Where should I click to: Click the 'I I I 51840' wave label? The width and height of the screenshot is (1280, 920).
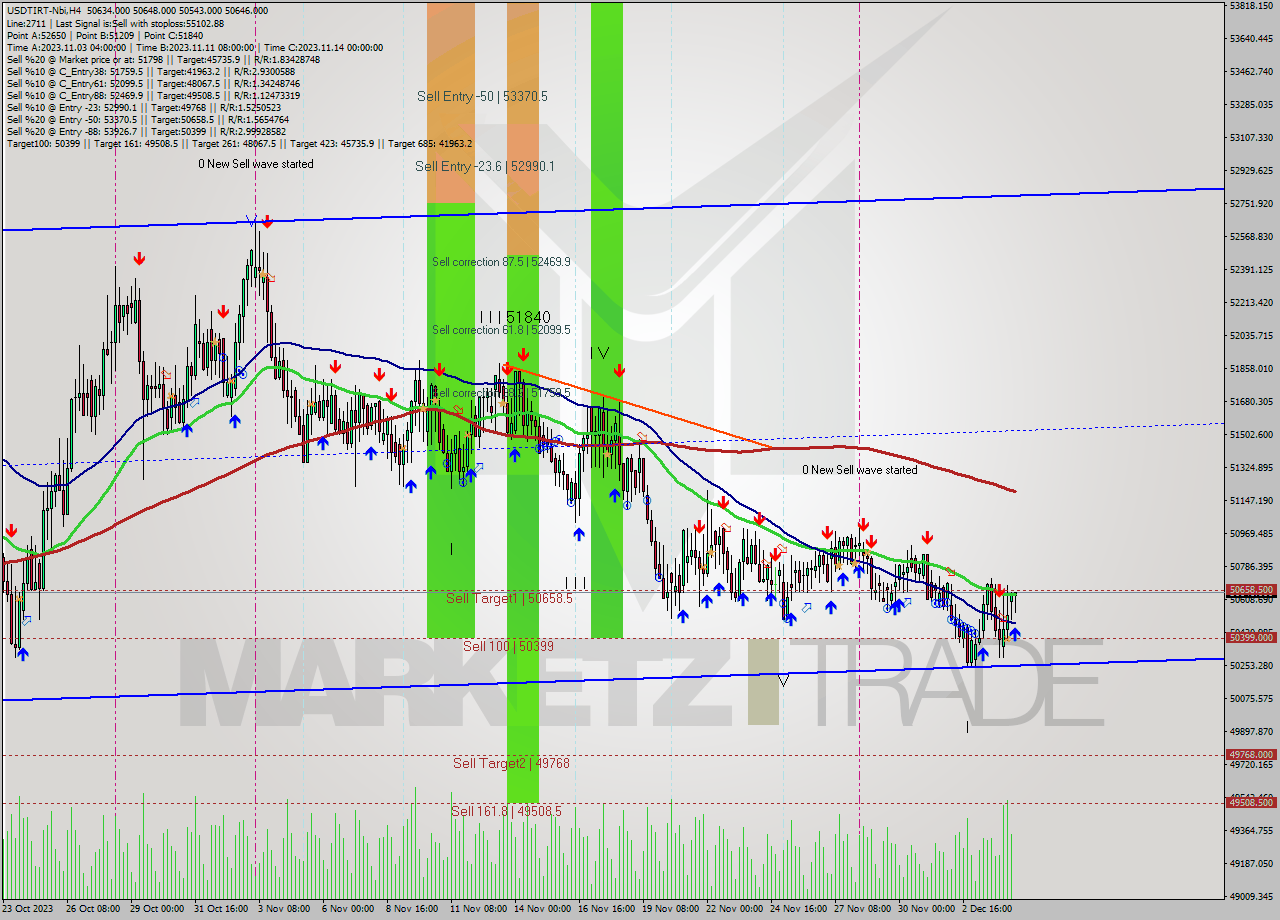(514, 317)
